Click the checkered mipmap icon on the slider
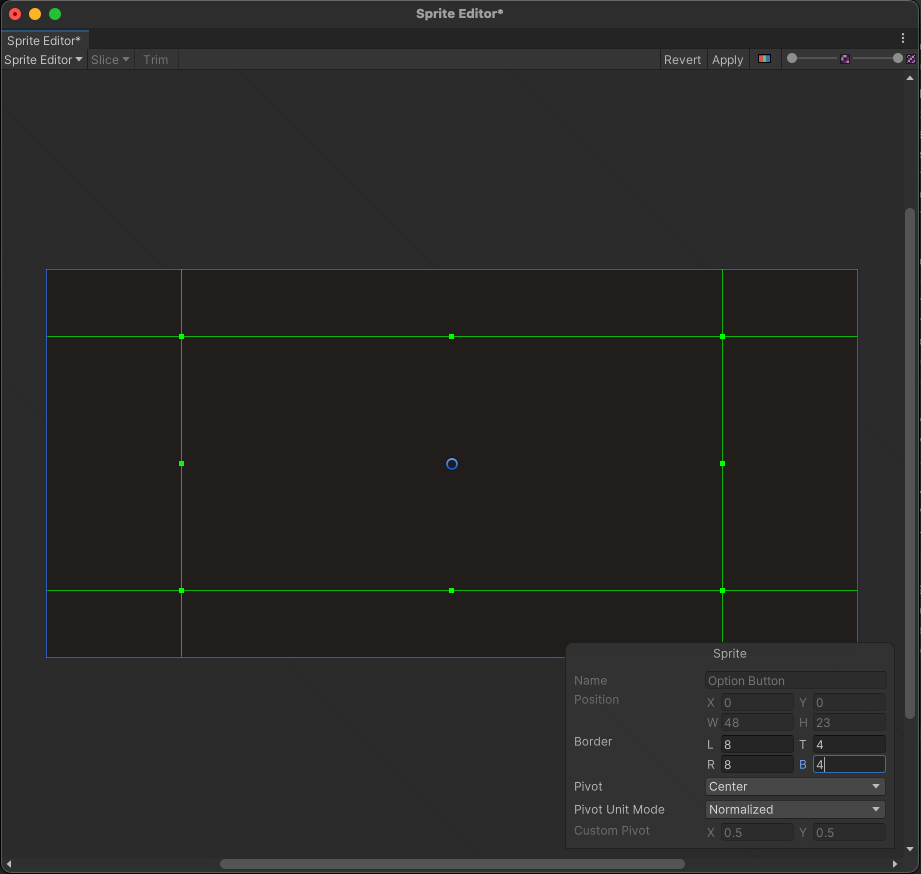921x874 pixels. coord(845,59)
